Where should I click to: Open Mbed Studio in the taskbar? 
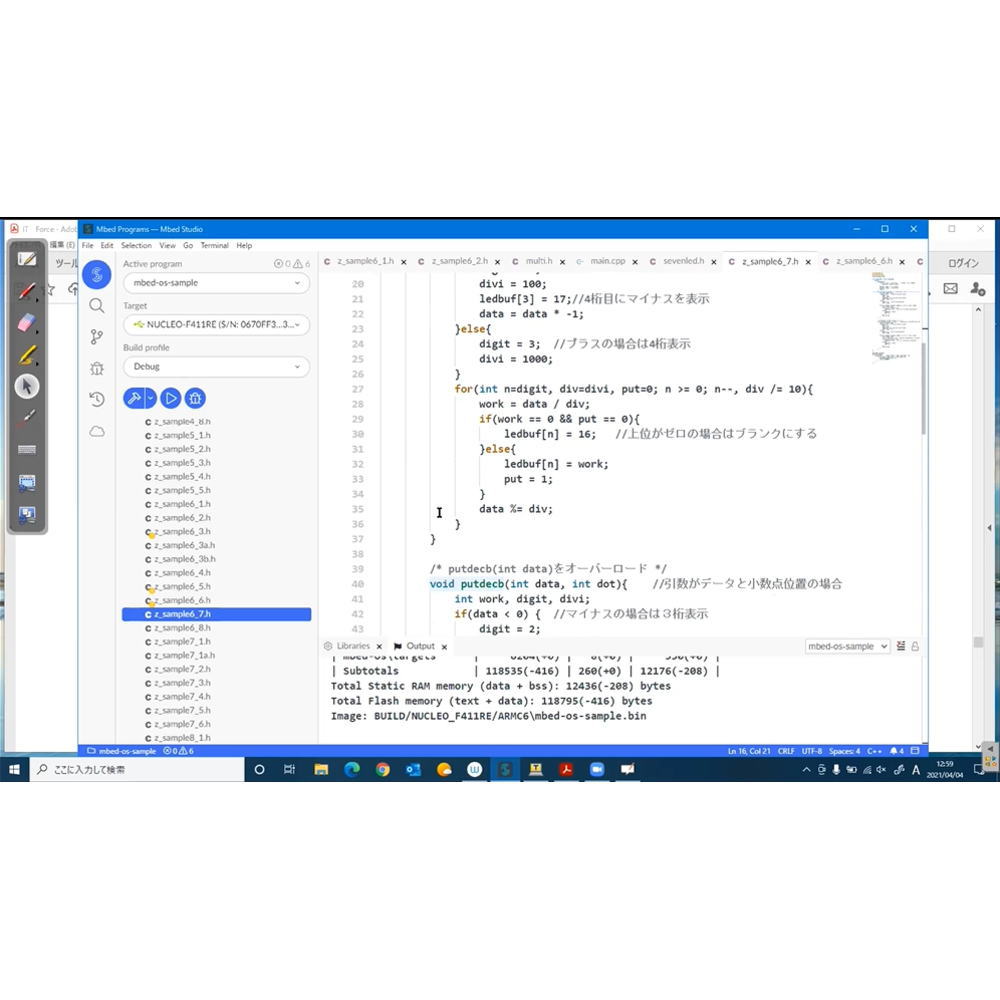coord(504,769)
